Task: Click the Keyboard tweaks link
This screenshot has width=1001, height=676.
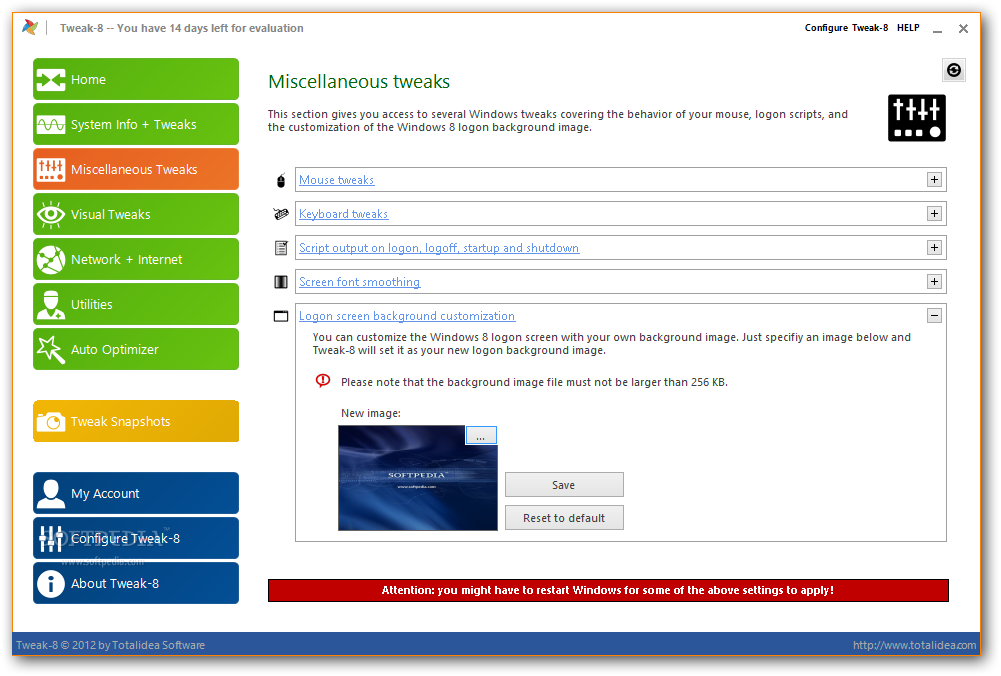Action: click(x=343, y=214)
